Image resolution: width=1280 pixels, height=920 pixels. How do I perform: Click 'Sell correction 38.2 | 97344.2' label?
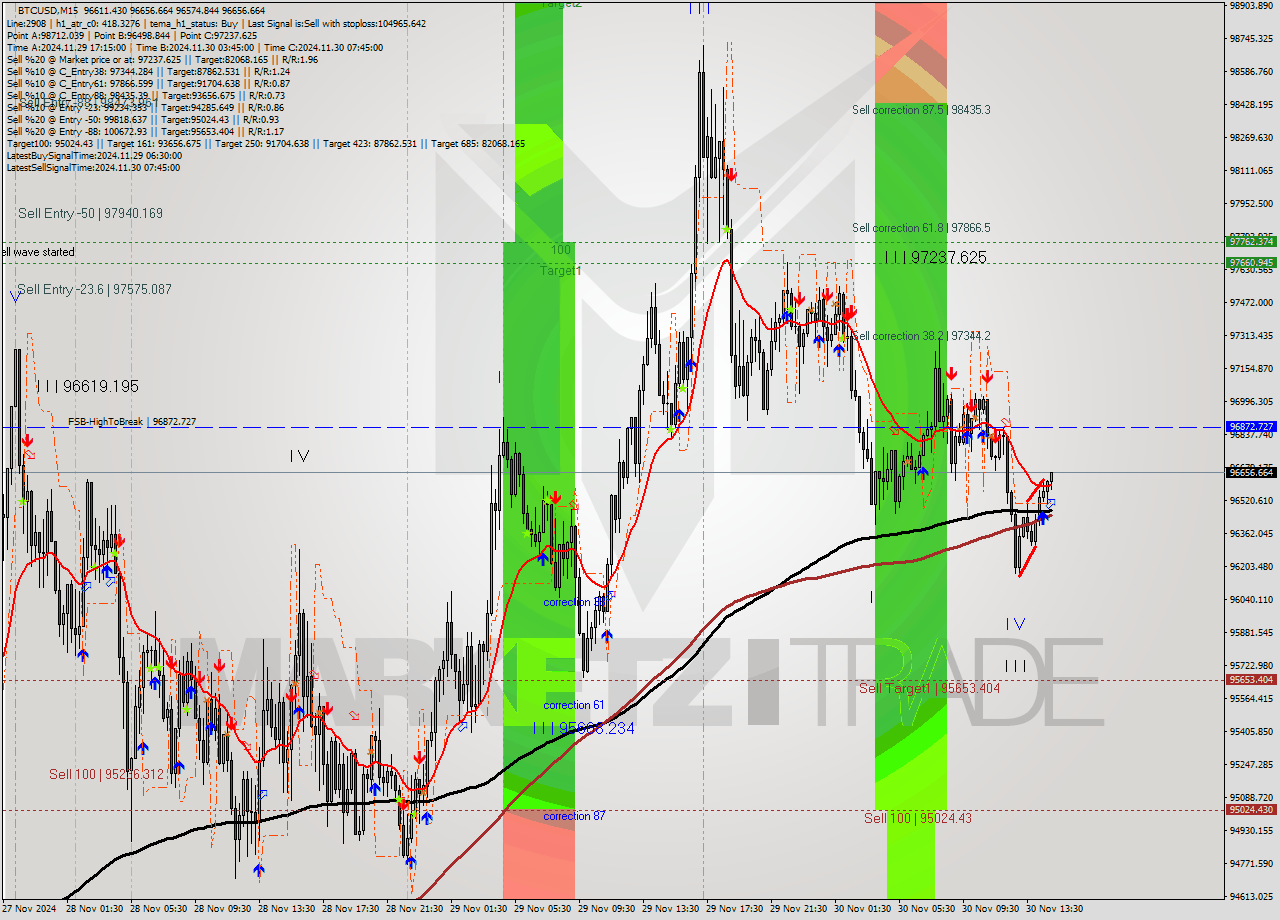pyautogui.click(x=921, y=336)
